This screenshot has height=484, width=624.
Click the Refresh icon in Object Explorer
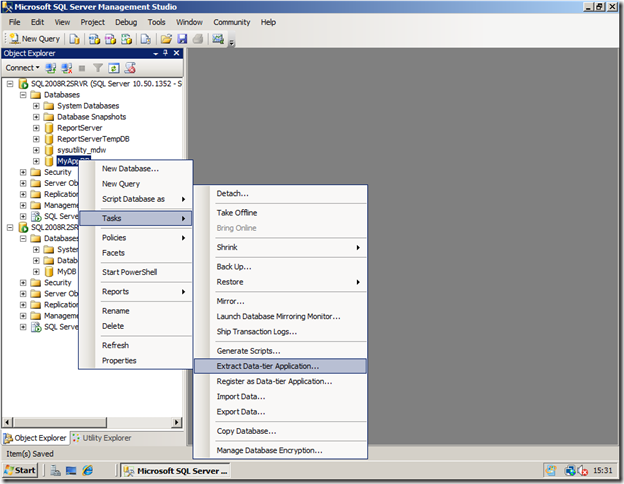click(114, 68)
